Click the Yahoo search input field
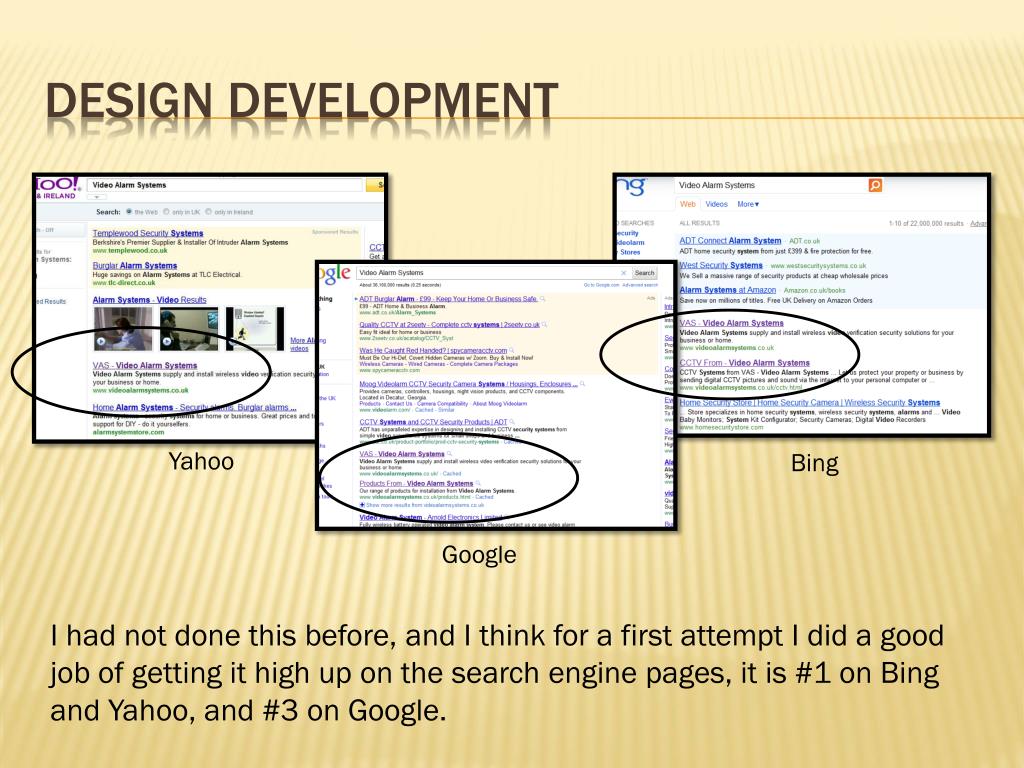 click(225, 185)
